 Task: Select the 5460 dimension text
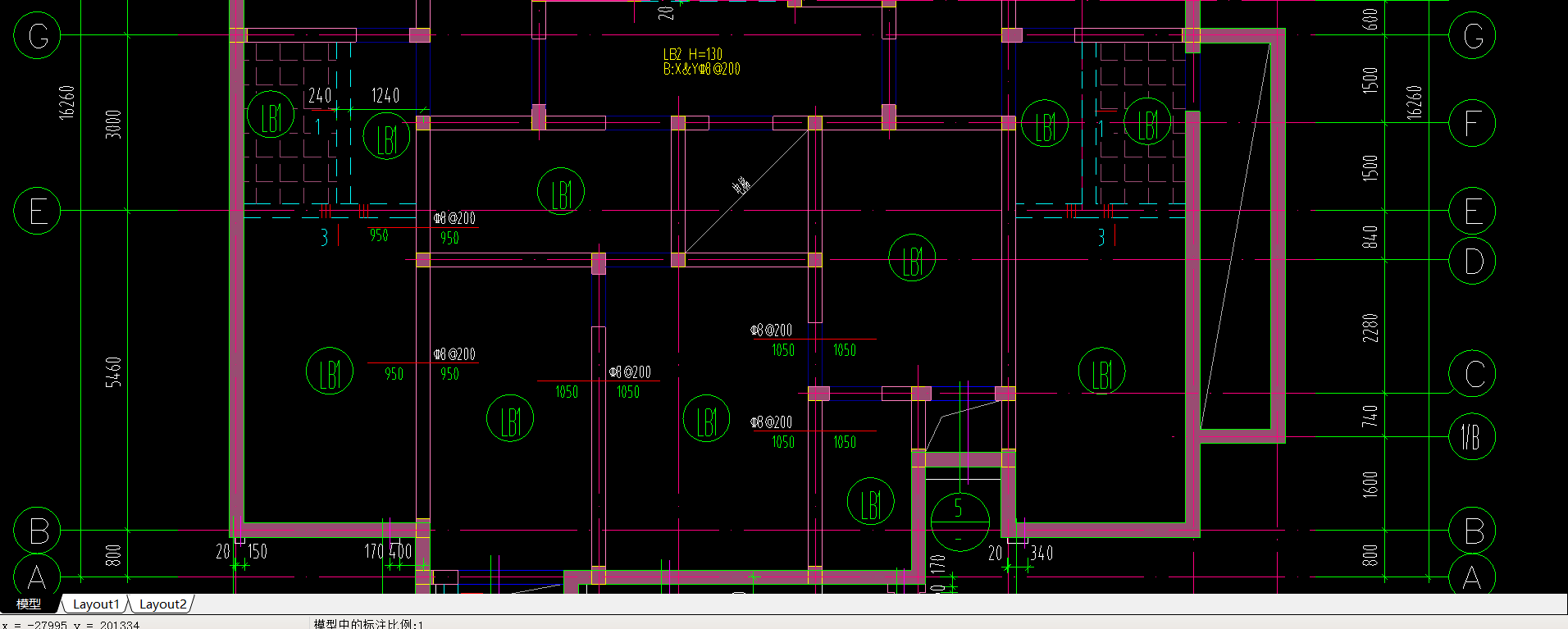(x=113, y=371)
